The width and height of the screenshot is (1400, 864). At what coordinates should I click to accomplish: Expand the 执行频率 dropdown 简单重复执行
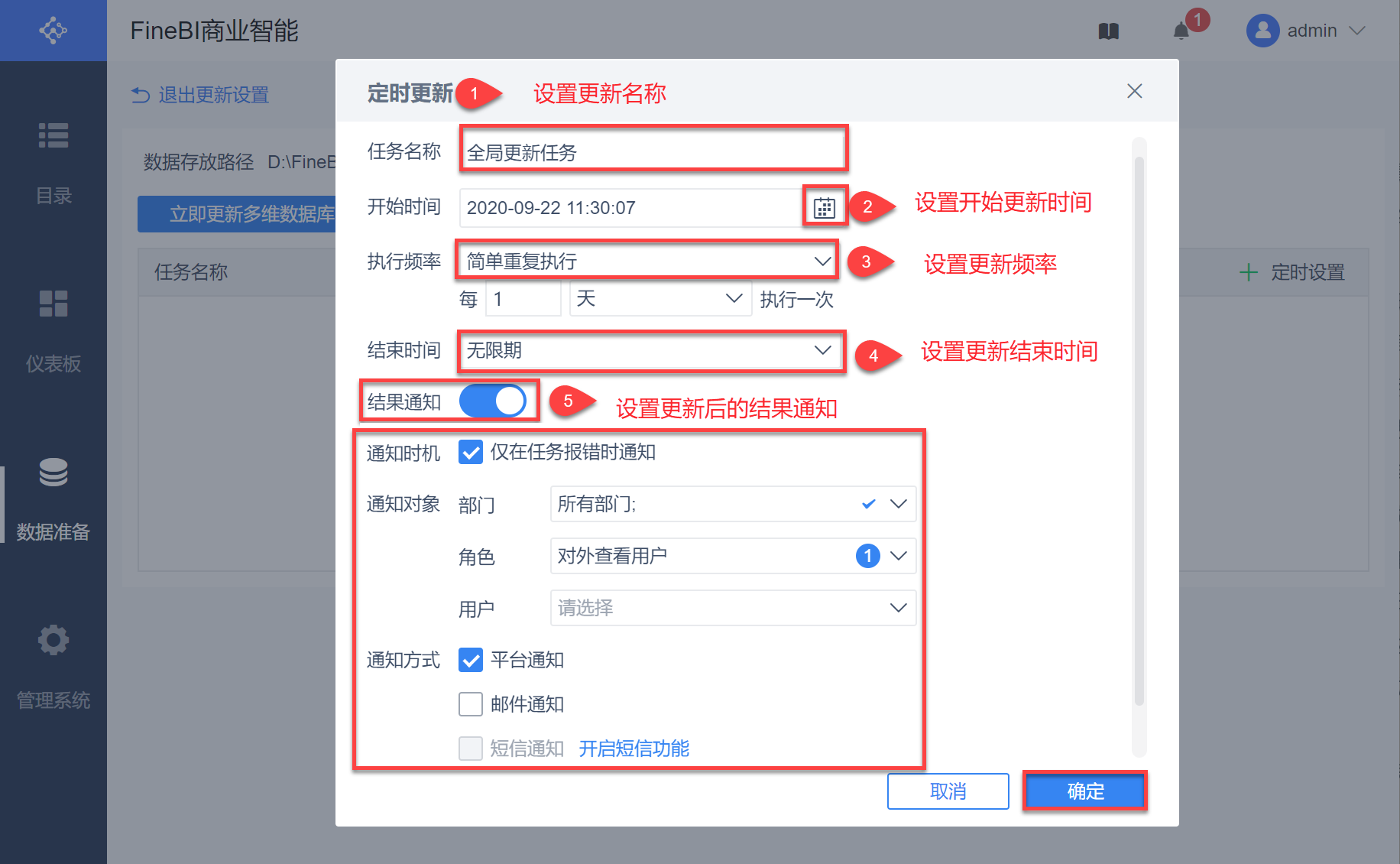pos(647,261)
